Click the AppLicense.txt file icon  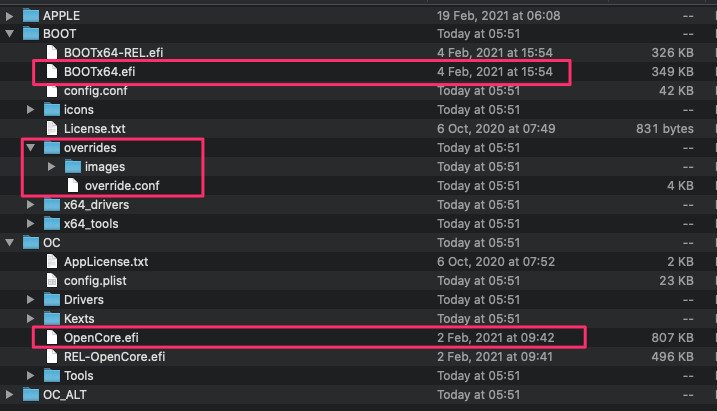[52, 262]
